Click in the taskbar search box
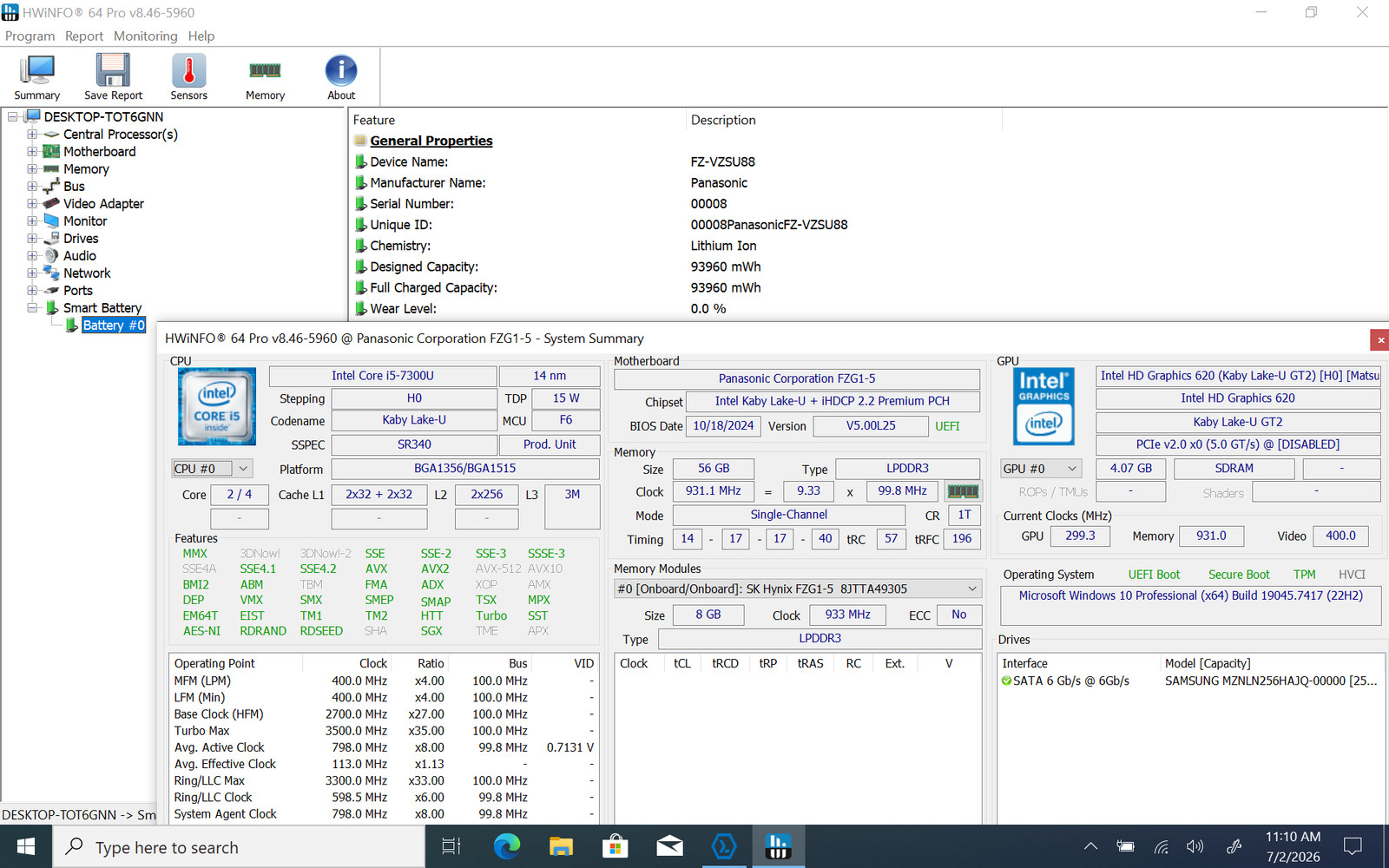 pyautogui.click(x=239, y=846)
